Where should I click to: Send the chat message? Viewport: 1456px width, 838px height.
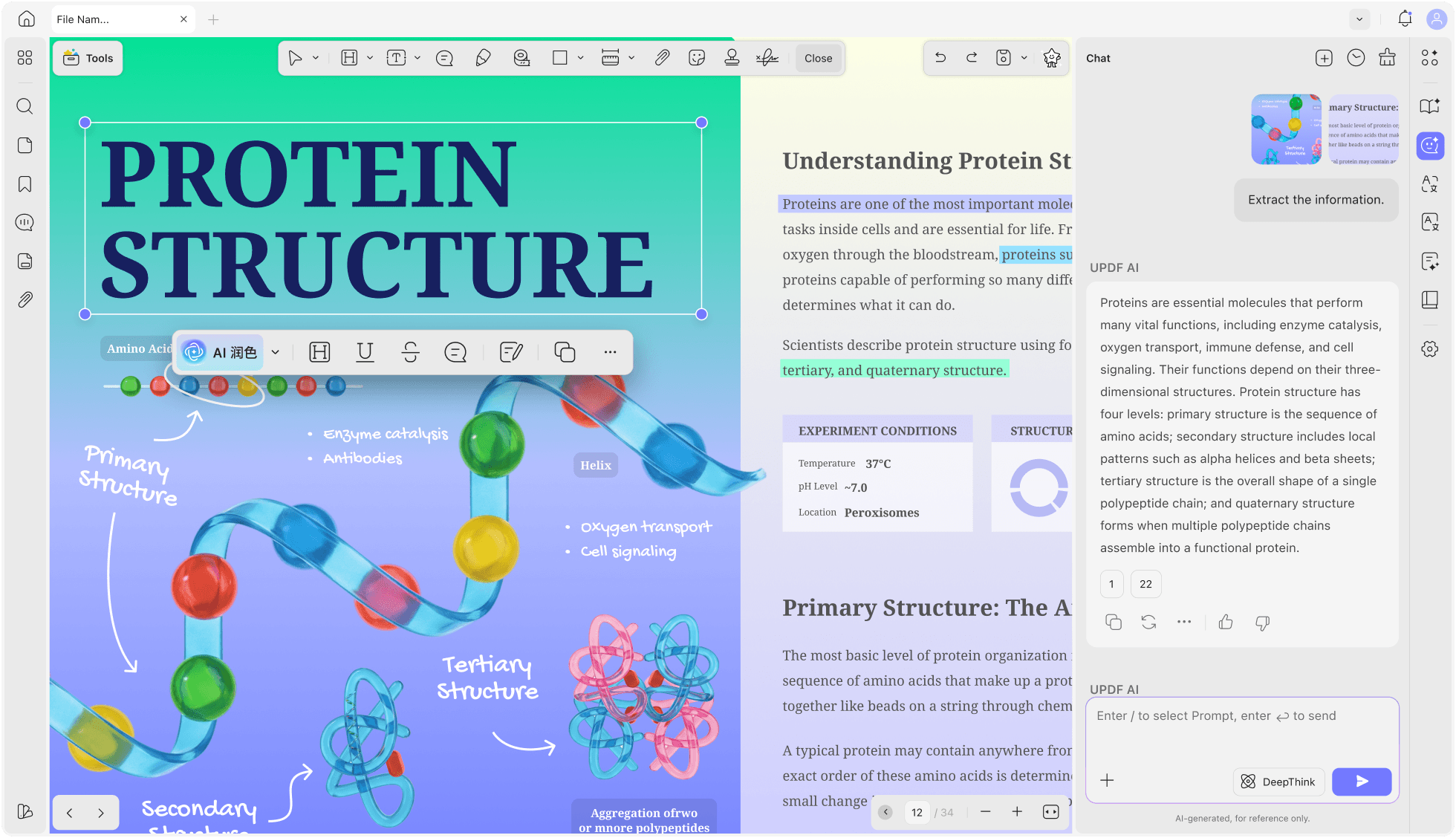pyautogui.click(x=1362, y=782)
